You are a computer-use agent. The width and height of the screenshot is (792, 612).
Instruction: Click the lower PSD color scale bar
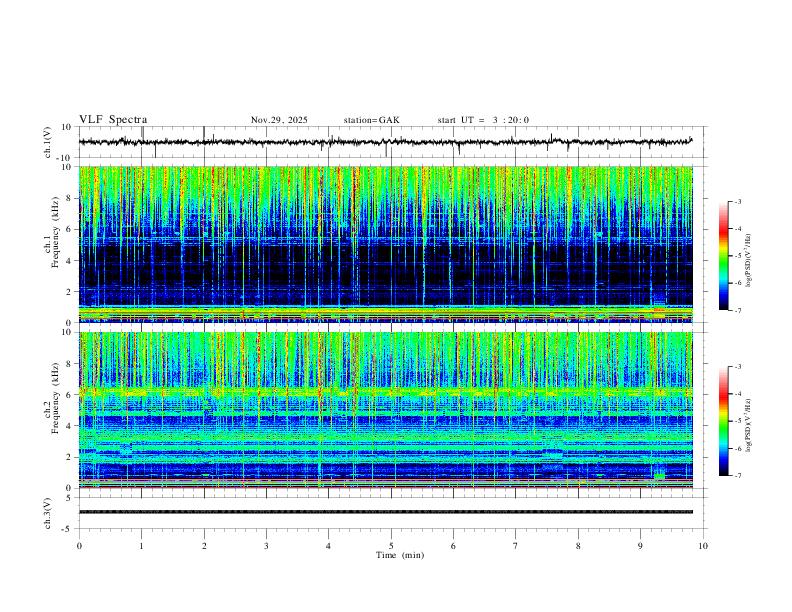[723, 421]
